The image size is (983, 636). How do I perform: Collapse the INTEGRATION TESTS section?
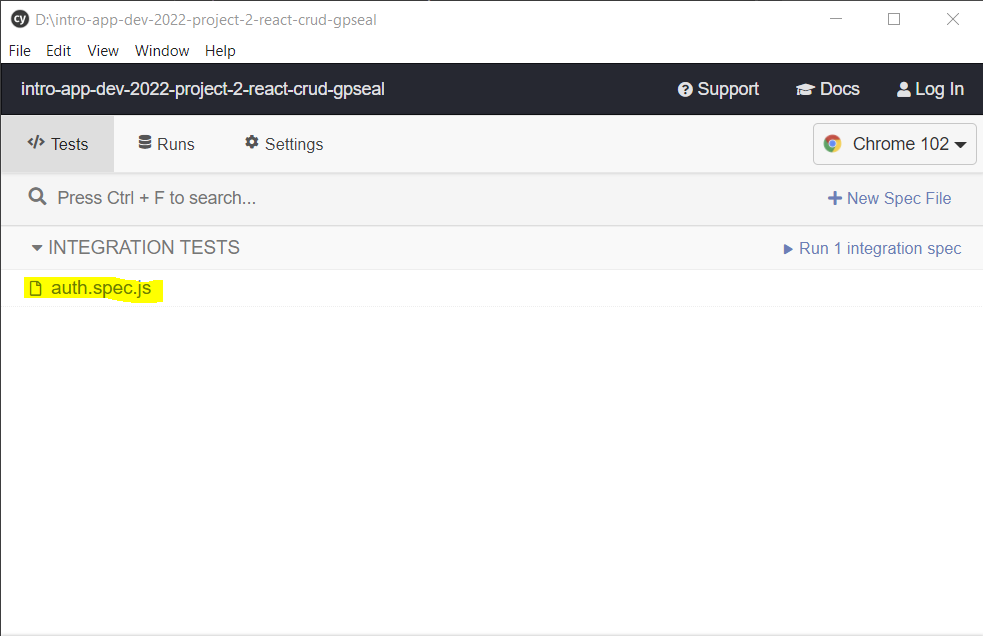point(36,247)
